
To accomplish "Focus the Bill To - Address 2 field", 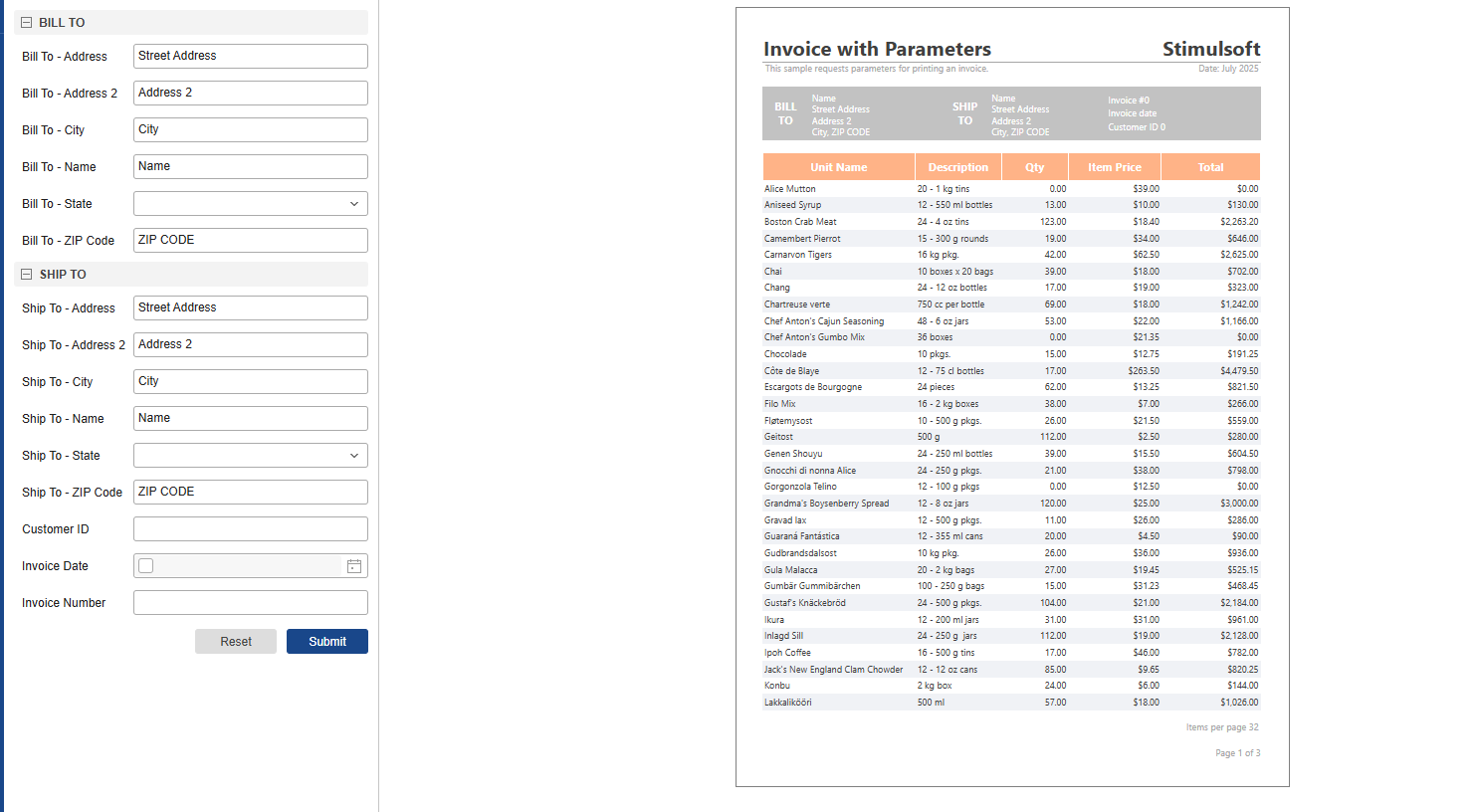I will 251,94.
